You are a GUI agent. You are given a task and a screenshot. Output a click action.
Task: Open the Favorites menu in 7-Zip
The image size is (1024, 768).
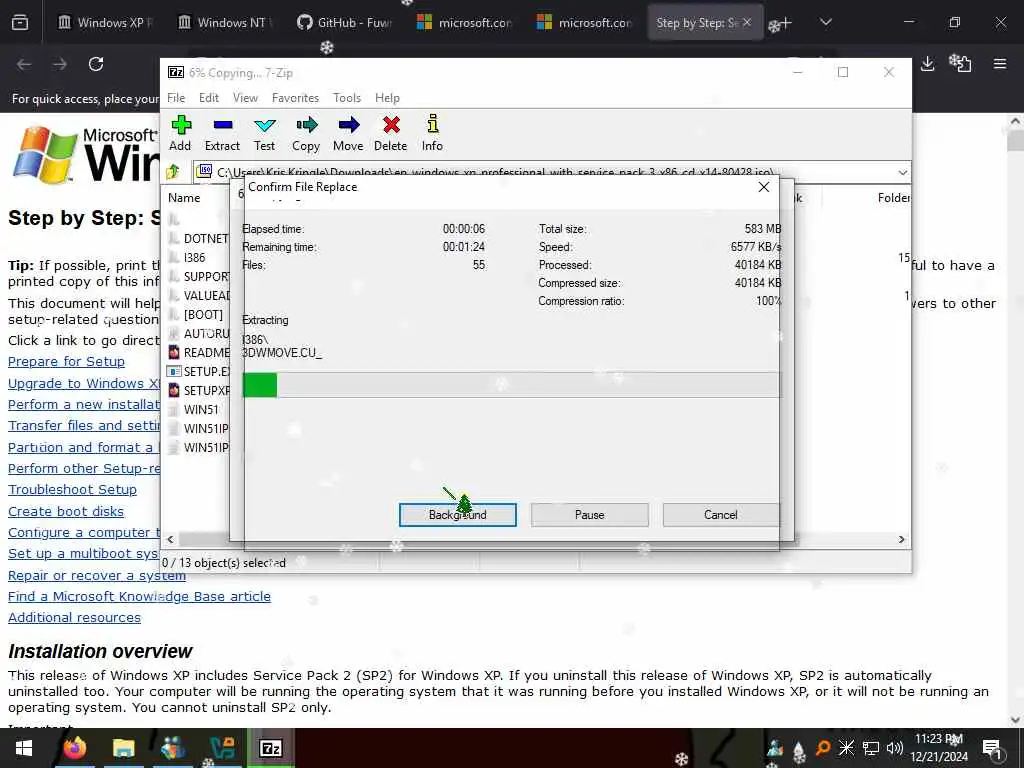pyautogui.click(x=295, y=98)
